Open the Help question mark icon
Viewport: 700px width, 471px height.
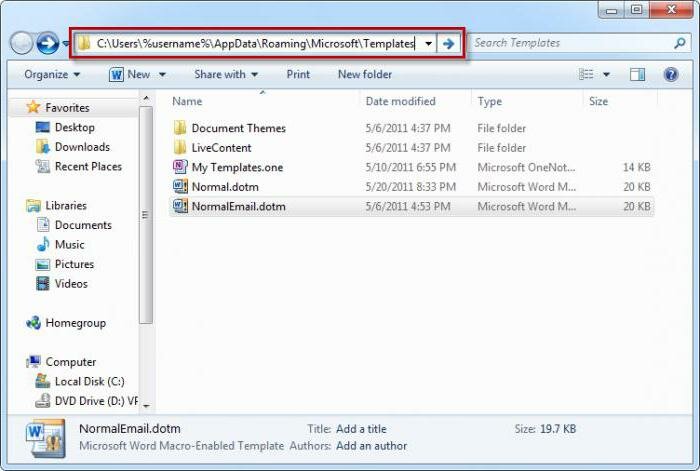coord(671,74)
